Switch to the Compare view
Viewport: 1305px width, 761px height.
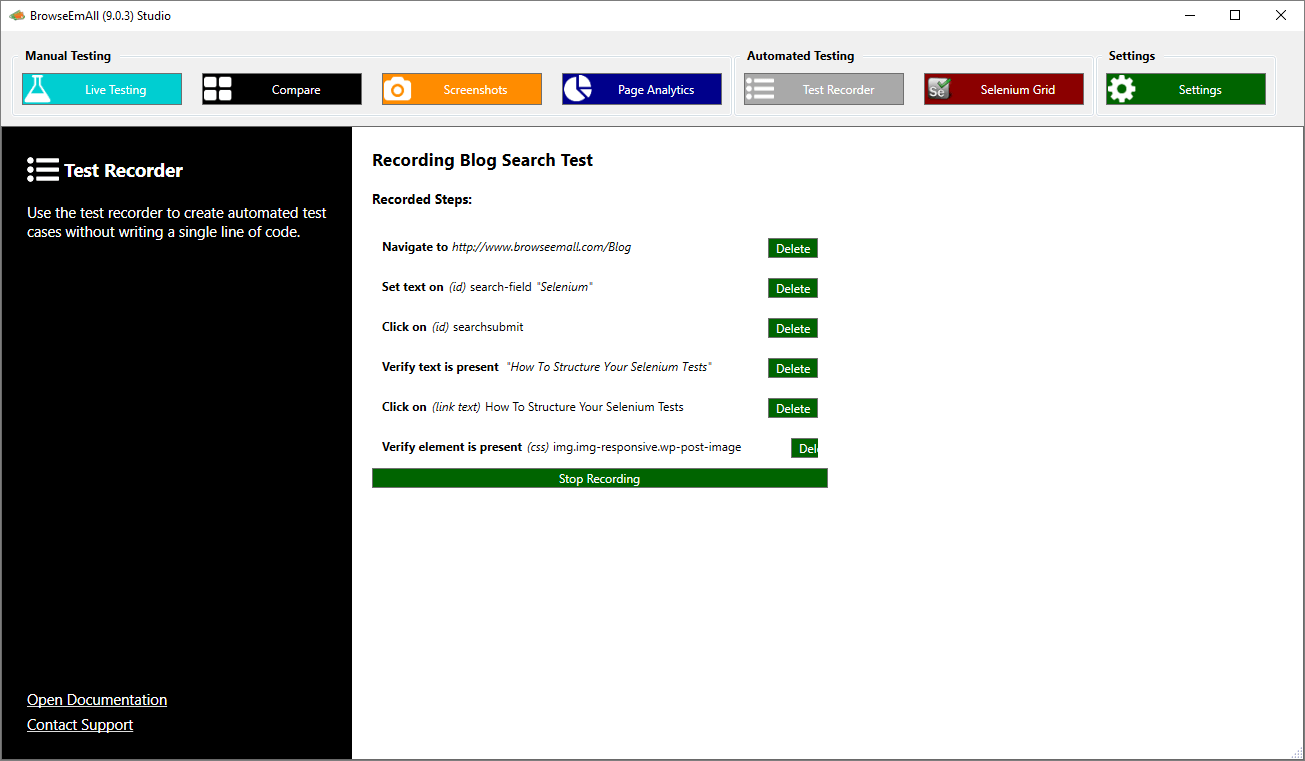(x=296, y=89)
